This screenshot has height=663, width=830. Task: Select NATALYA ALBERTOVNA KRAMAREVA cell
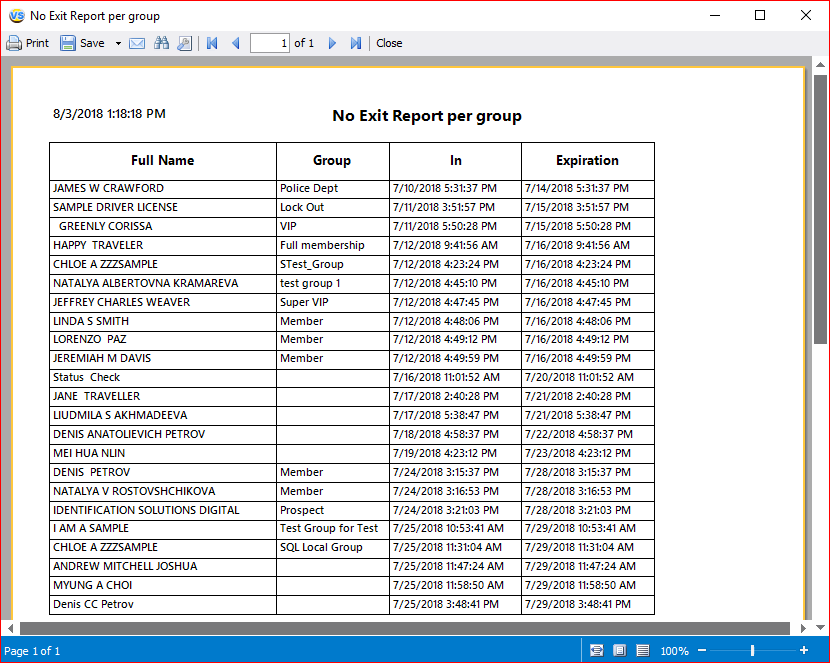163,284
